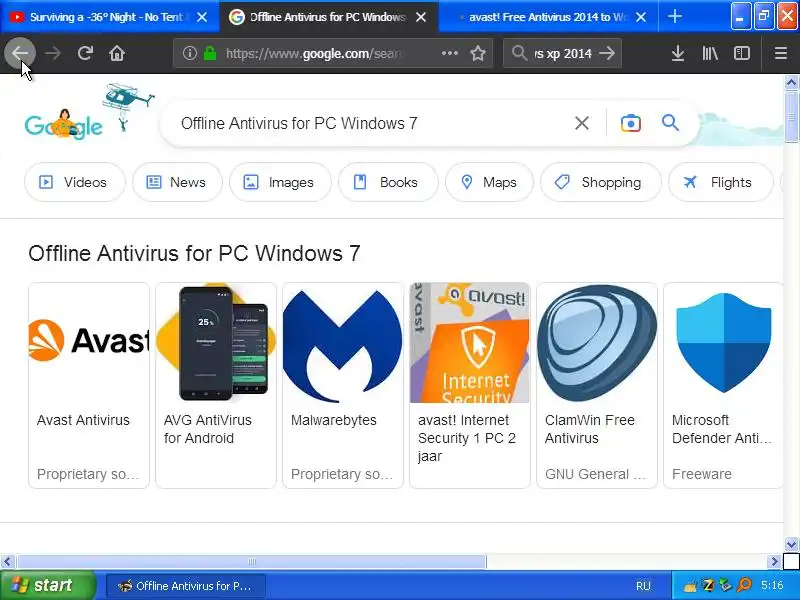Screen dimensions: 800x600
Task: Click the orange magnifier tray icon
Action: coord(744,585)
